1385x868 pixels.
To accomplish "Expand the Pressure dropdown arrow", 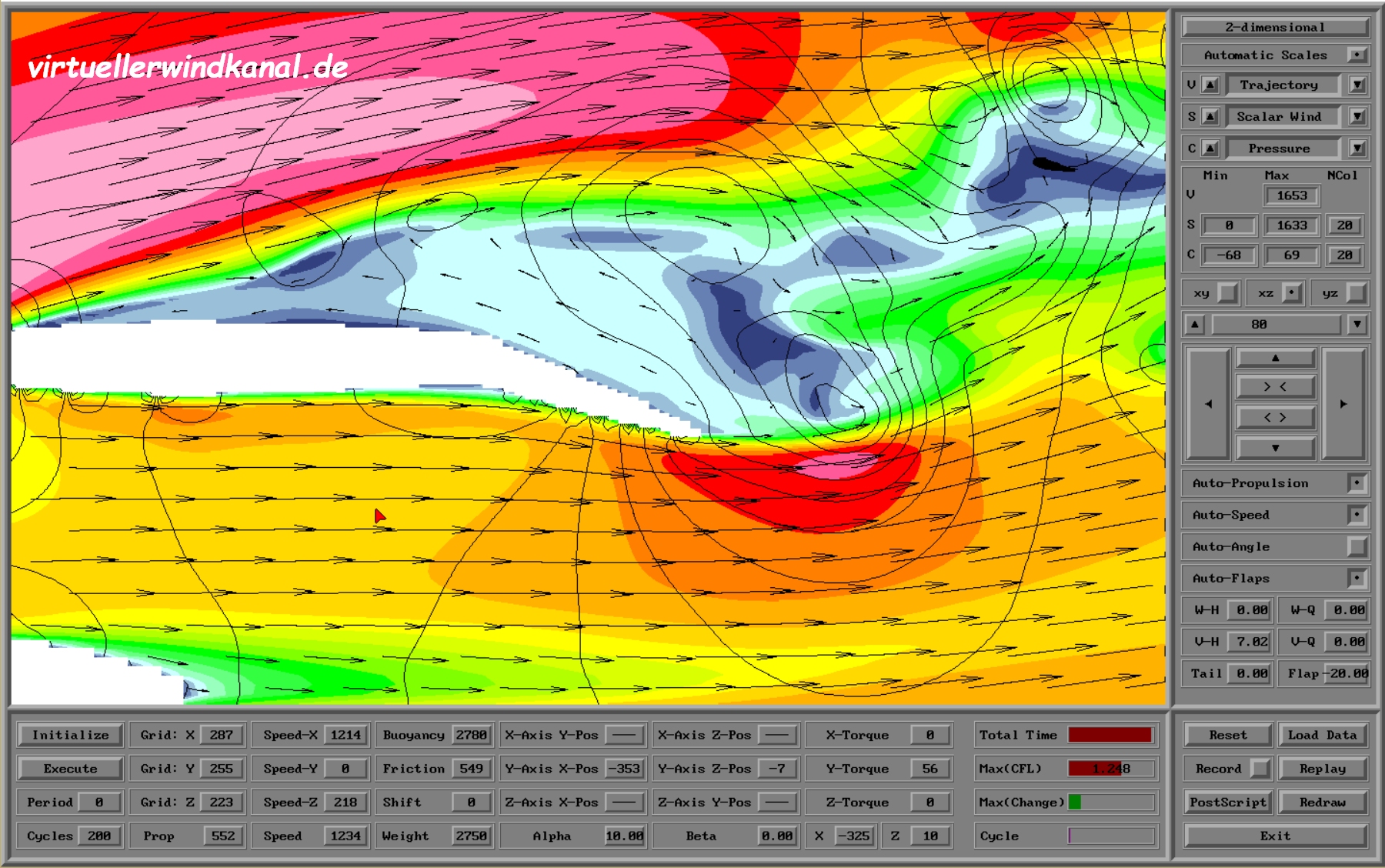I will 1357,149.
